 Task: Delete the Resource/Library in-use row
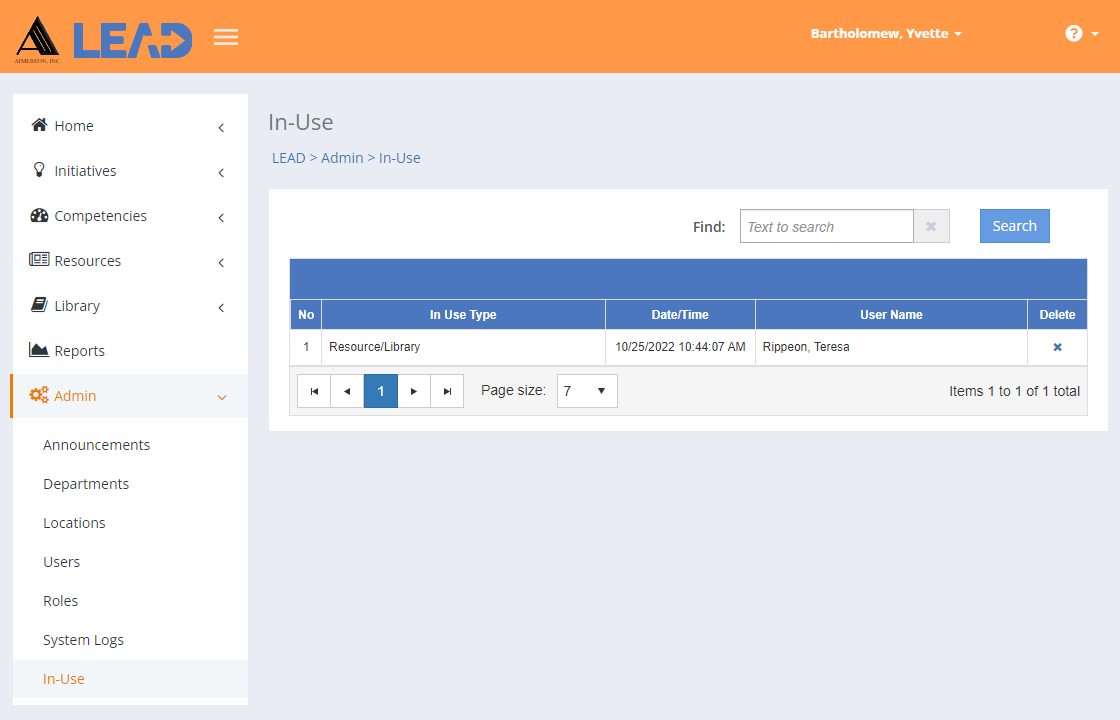pos(1057,347)
